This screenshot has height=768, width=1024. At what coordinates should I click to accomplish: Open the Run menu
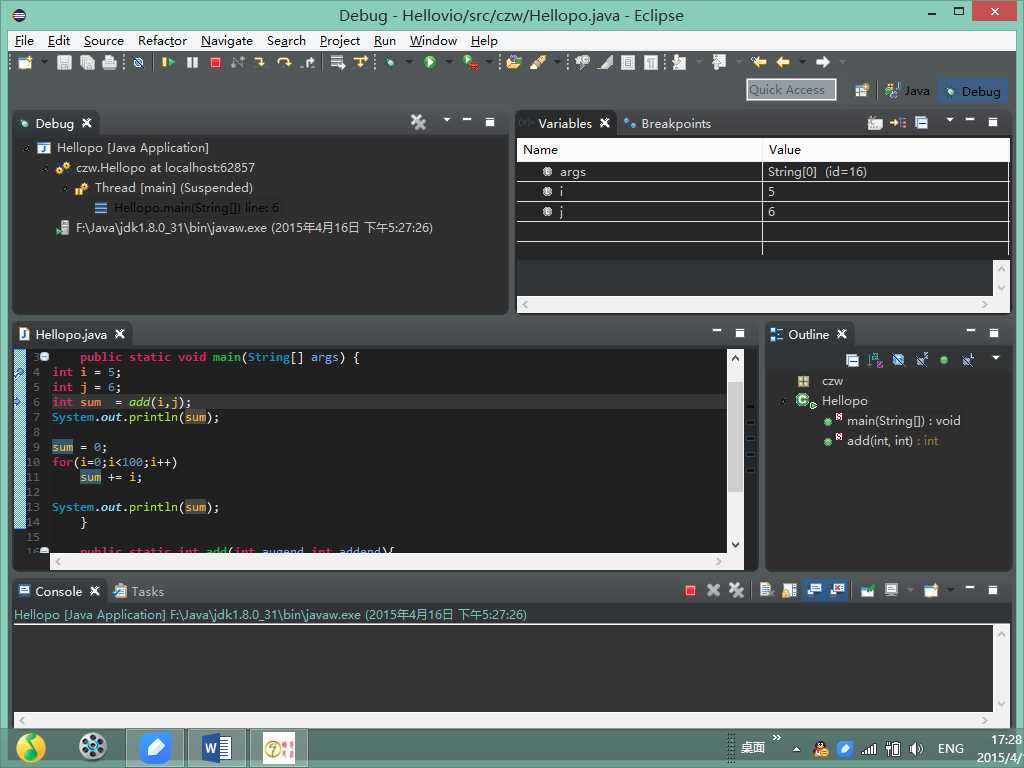385,41
